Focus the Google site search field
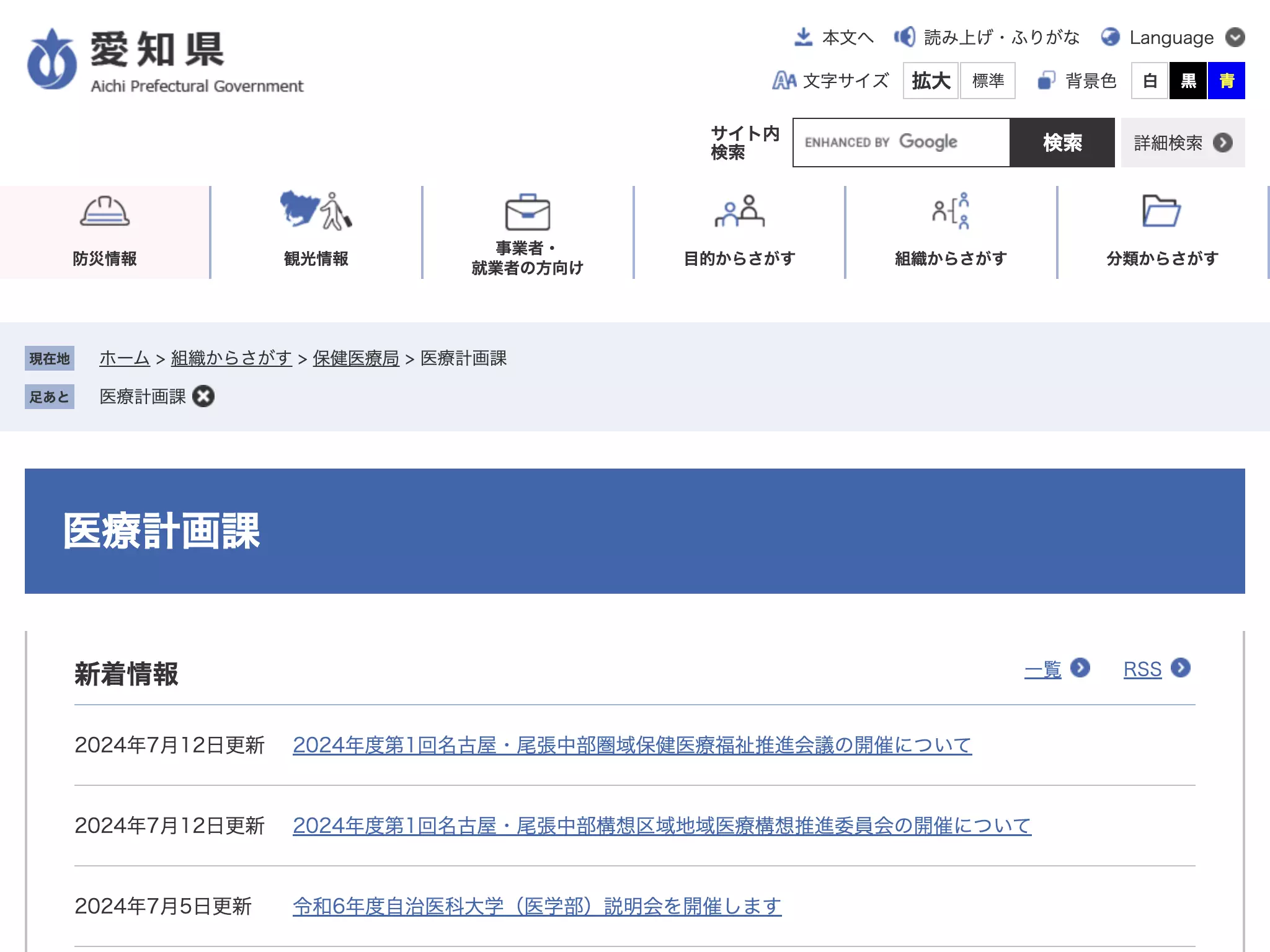 pyautogui.click(x=902, y=143)
